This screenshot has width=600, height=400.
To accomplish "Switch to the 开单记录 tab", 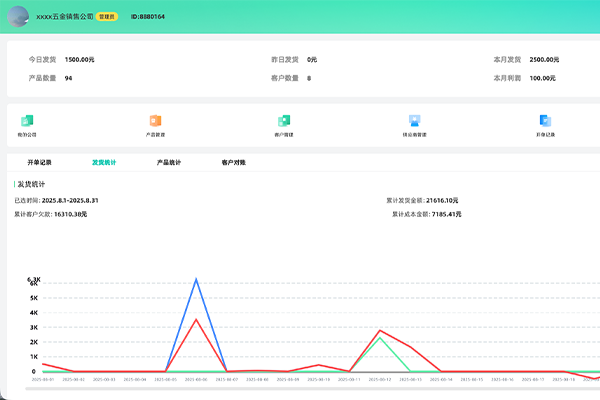I will 40,161.
